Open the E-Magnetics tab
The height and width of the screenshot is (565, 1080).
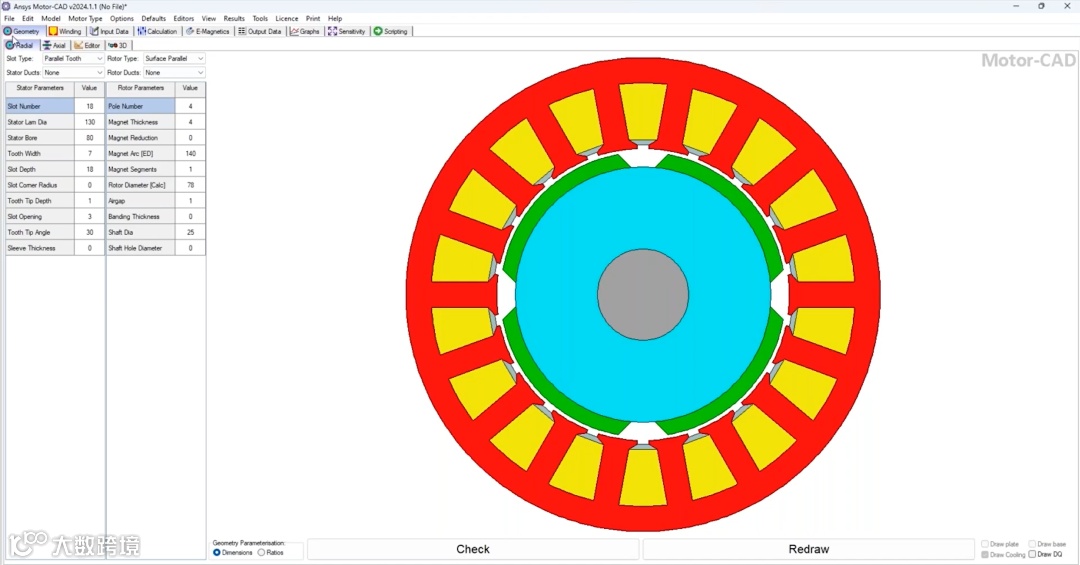(208, 31)
